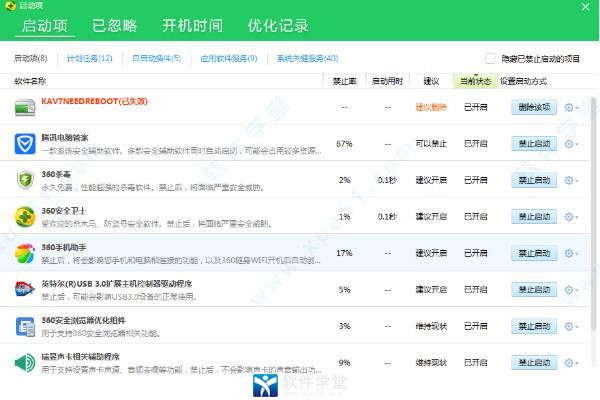Viewport: 600px width, 400px height.
Task: Sort by 建议 column header
Action: coord(431,81)
